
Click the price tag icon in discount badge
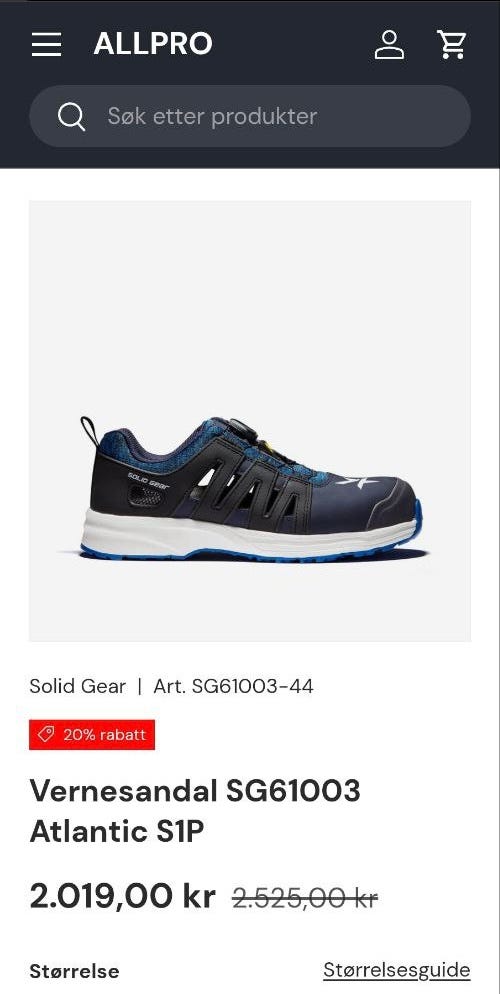(46, 735)
